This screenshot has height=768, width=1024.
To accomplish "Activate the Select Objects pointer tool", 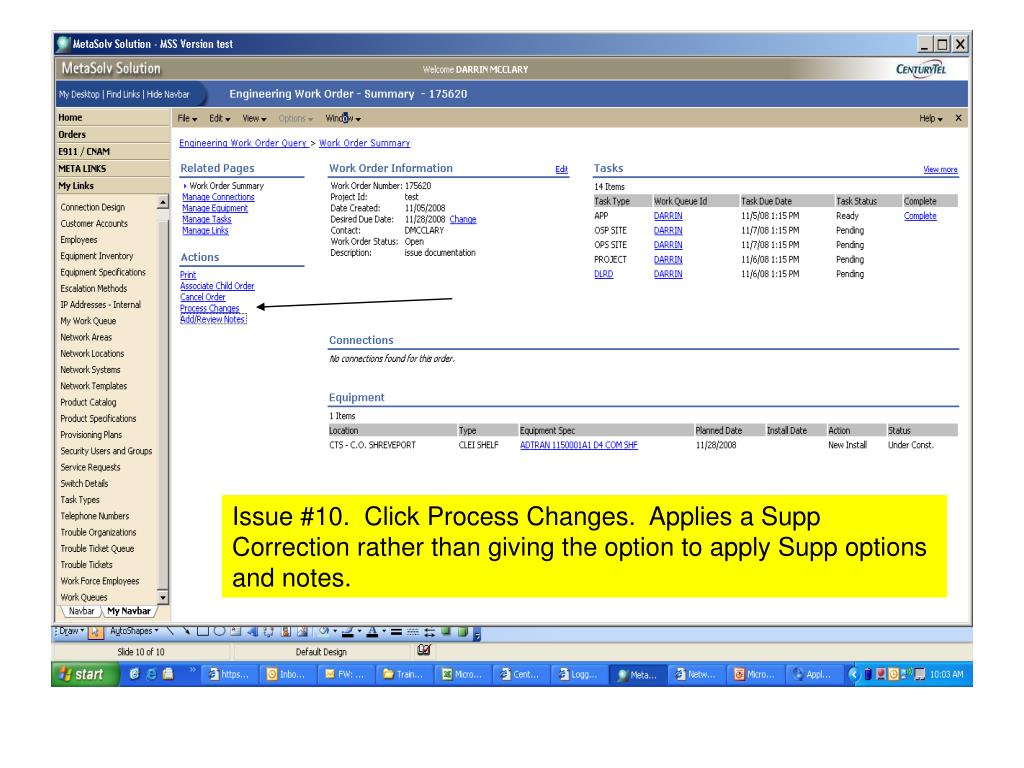I will tap(96, 632).
